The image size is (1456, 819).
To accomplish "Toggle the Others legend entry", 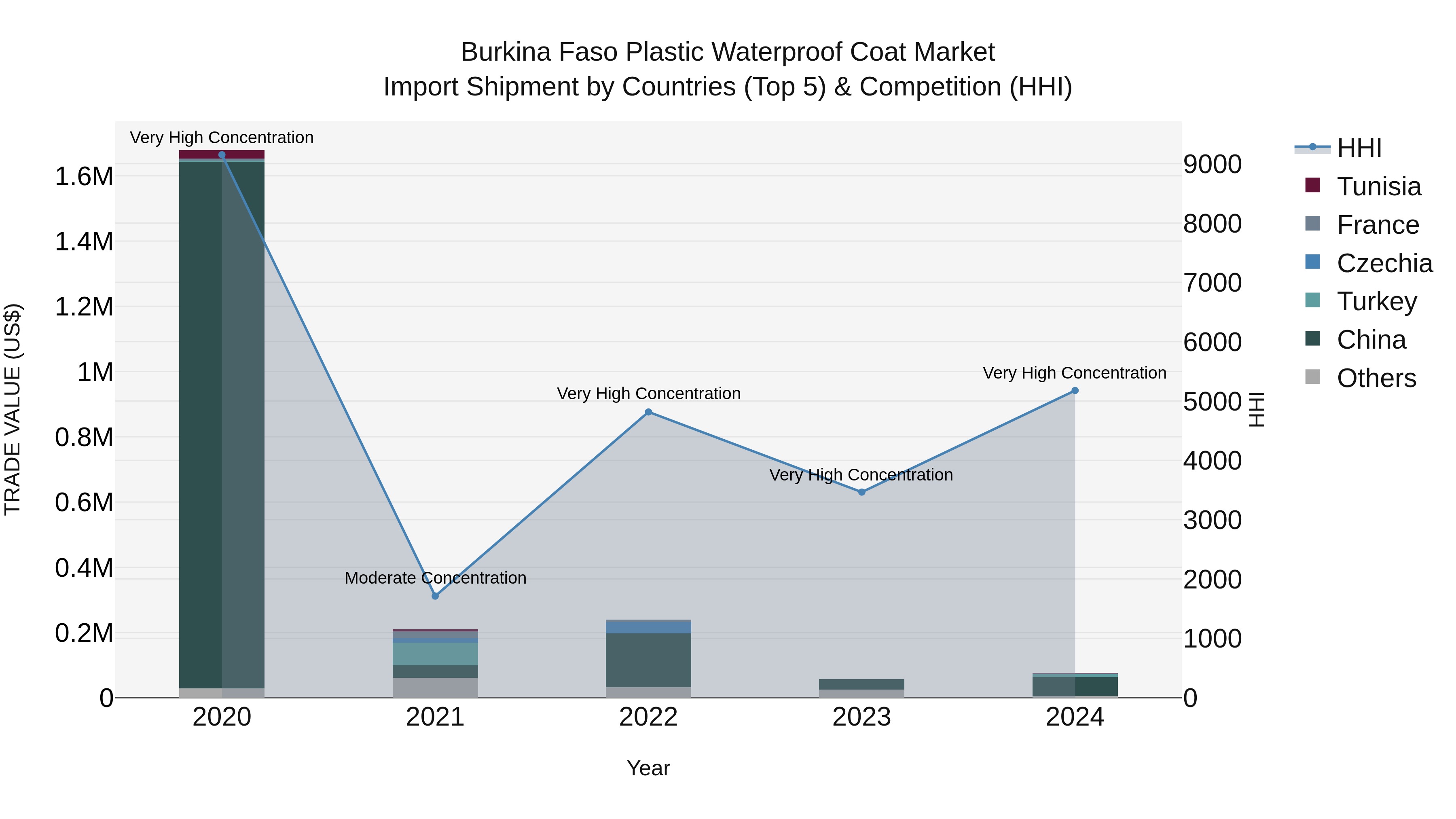I will click(1361, 378).
